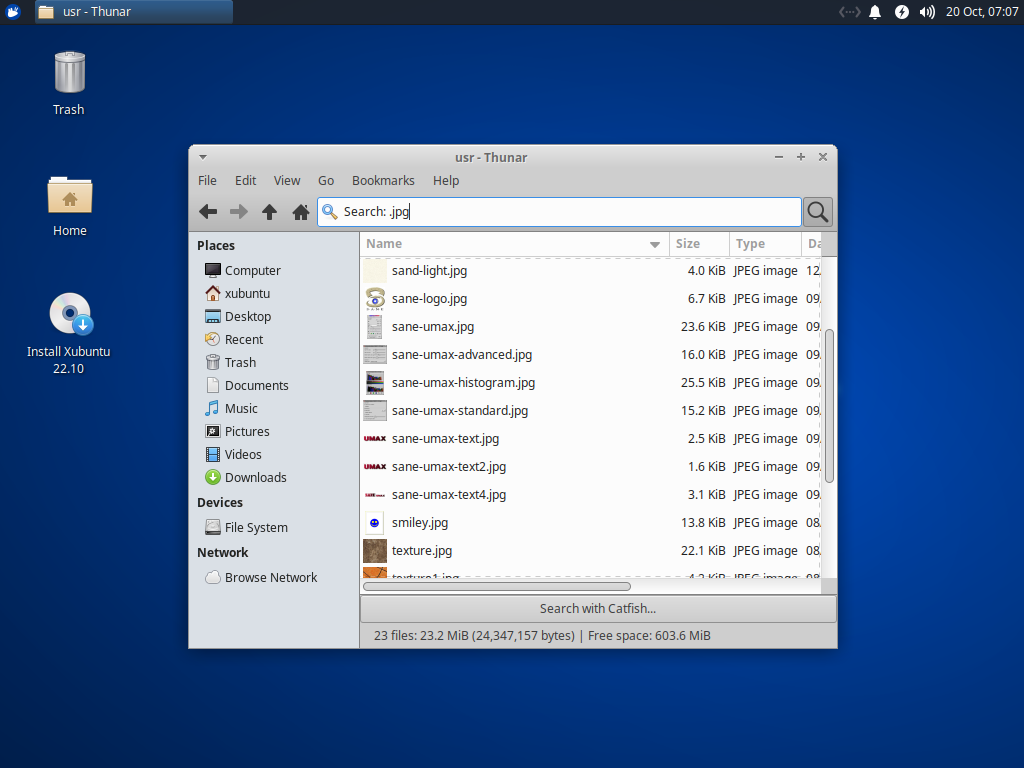
Task: Open the Go menu
Action: coord(325,181)
